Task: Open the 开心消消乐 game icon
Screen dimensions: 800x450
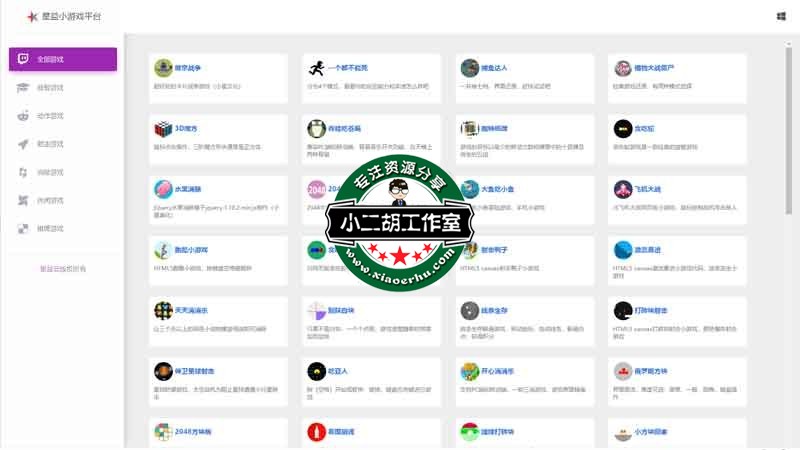Action: [469, 371]
